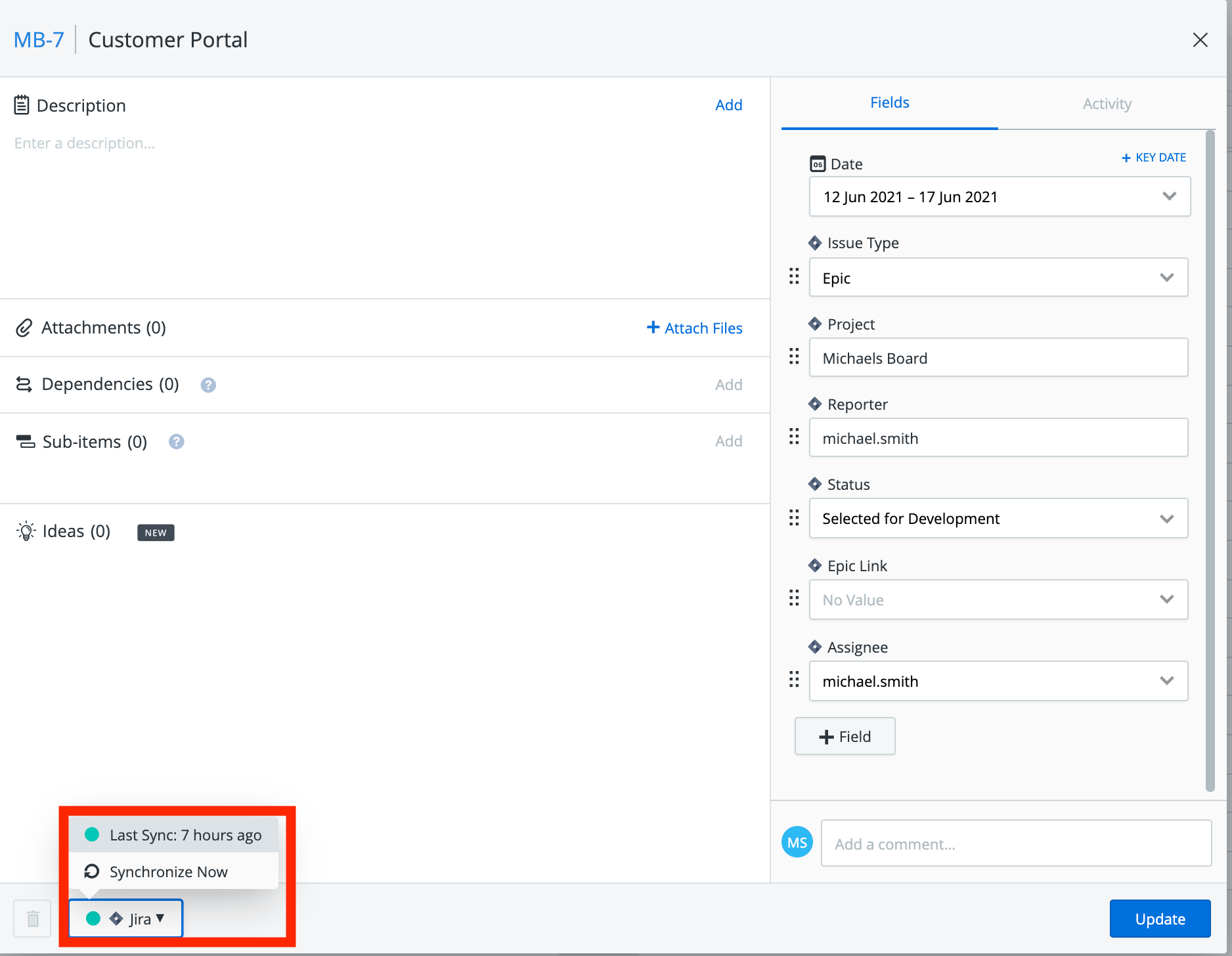Click the Attach Files link
This screenshot has width=1232, height=956.
pyautogui.click(x=695, y=328)
